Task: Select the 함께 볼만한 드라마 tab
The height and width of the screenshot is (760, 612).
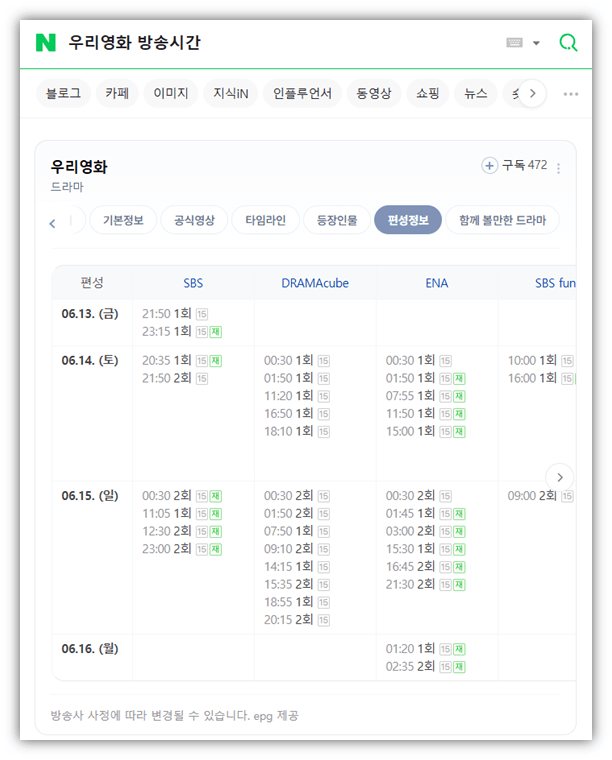Action: tap(502, 221)
